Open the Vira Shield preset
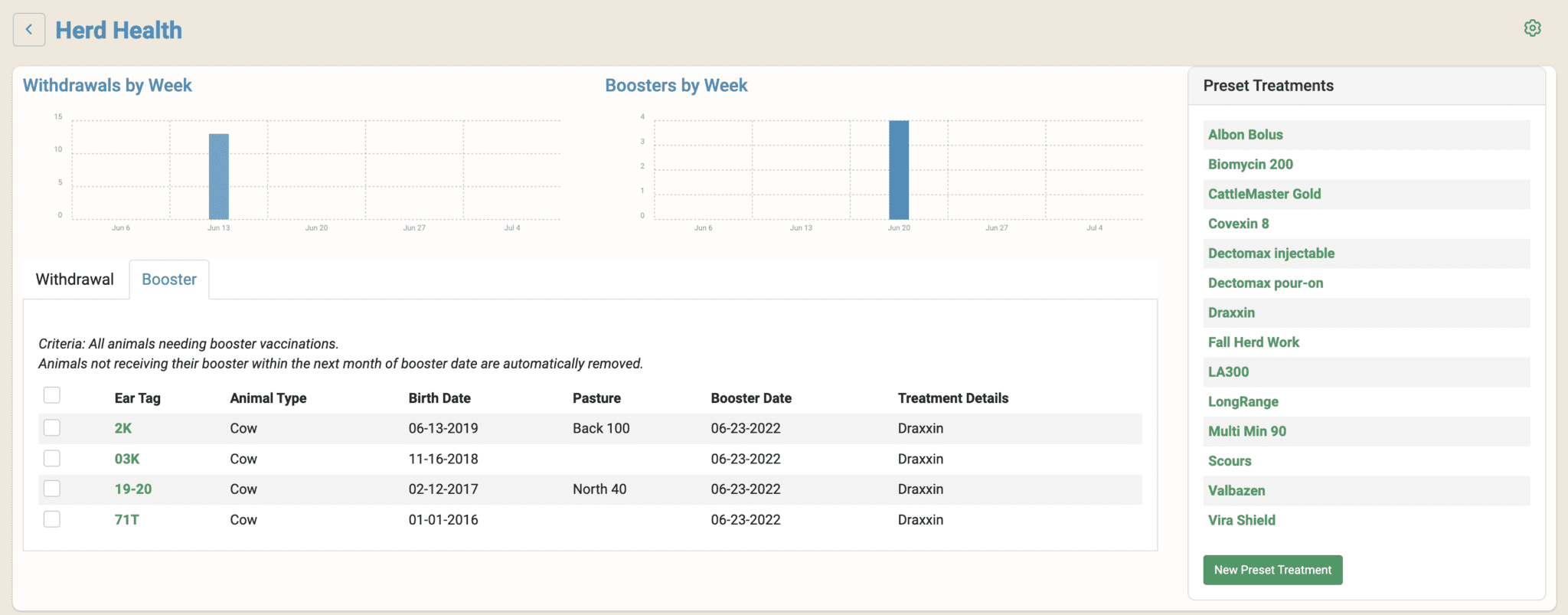 coord(1241,520)
